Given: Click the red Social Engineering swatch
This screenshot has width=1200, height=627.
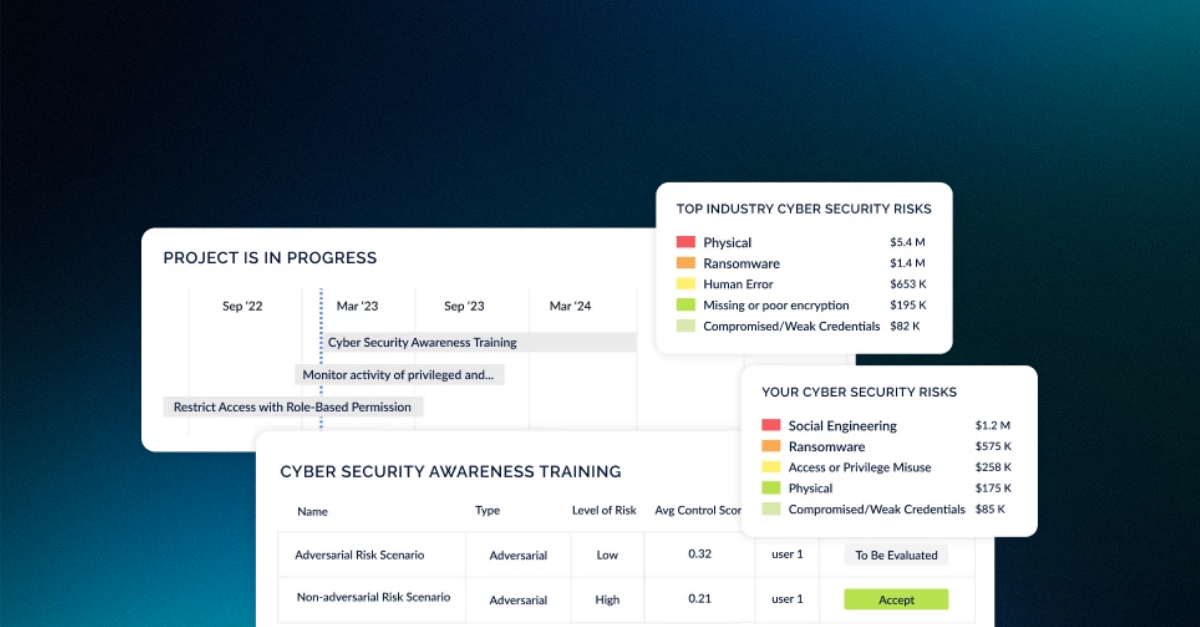Looking at the screenshot, I should pyautogui.click(x=770, y=425).
